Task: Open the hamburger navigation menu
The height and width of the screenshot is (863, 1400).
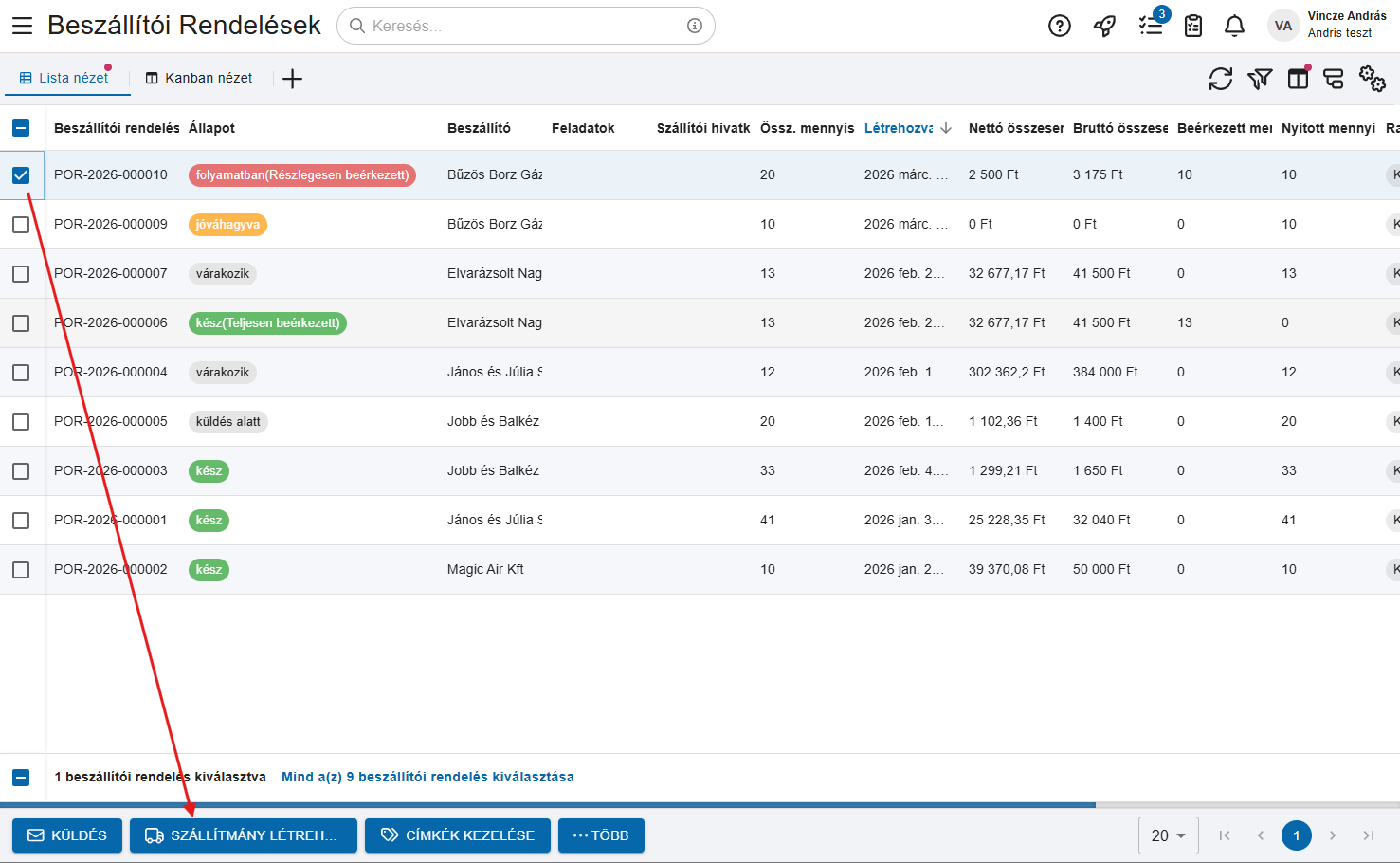Action: (x=22, y=26)
